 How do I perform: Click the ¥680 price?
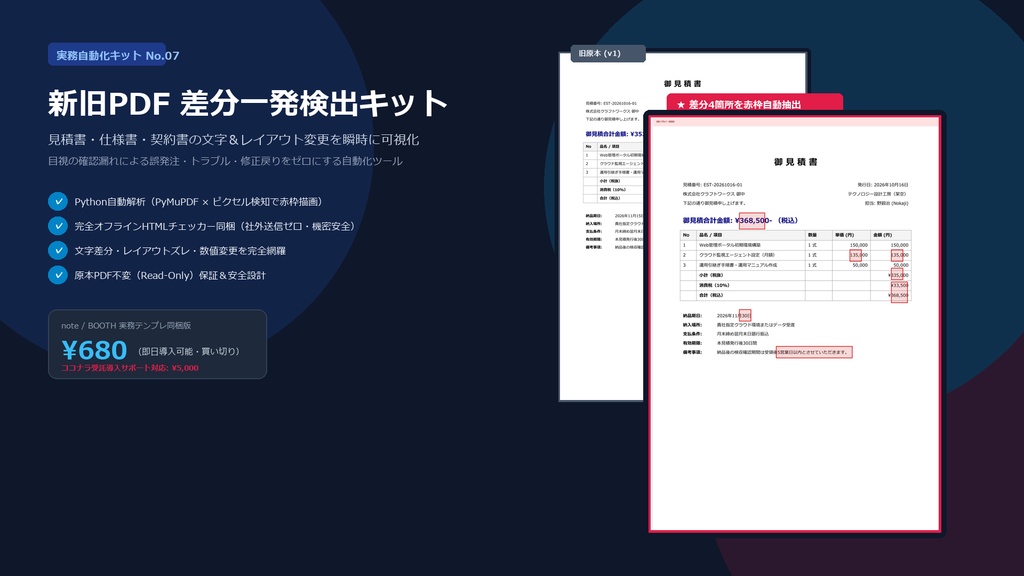[x=94, y=350]
